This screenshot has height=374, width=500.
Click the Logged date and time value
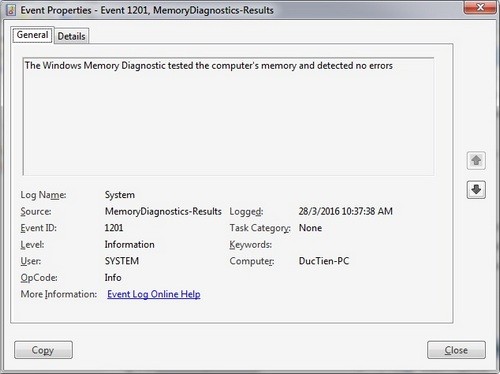pyautogui.click(x=346, y=211)
